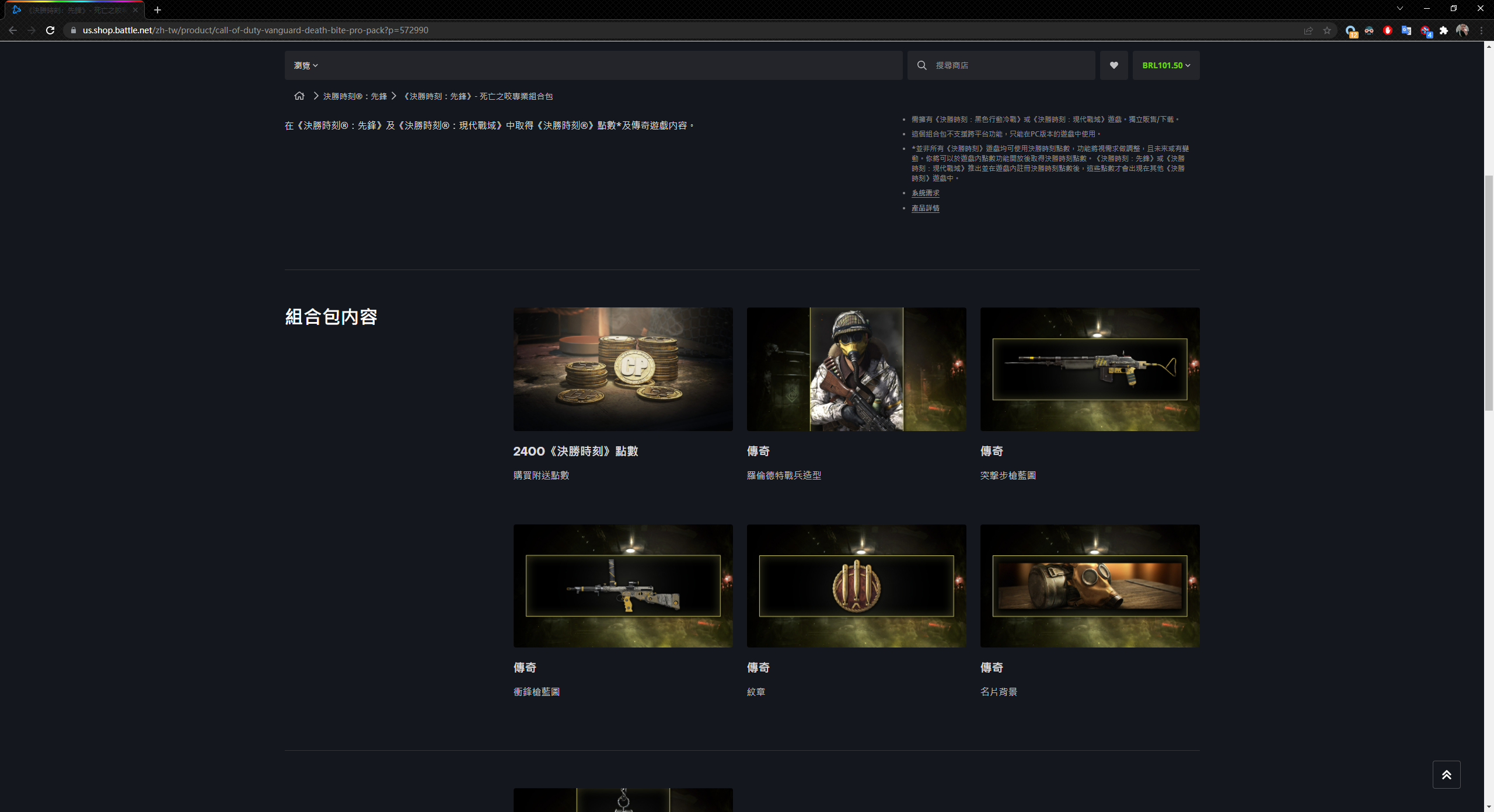Open the tab search chevron

click(1400, 8)
